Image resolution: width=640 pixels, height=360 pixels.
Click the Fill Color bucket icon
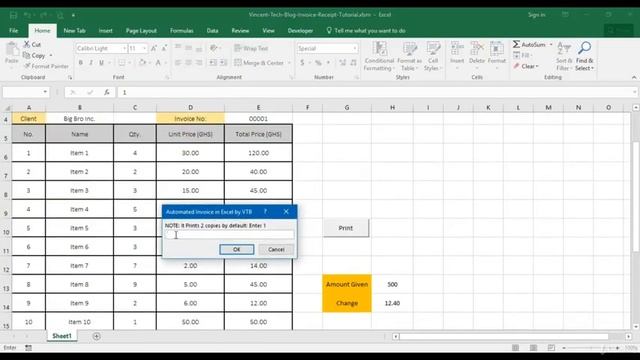[142, 62]
